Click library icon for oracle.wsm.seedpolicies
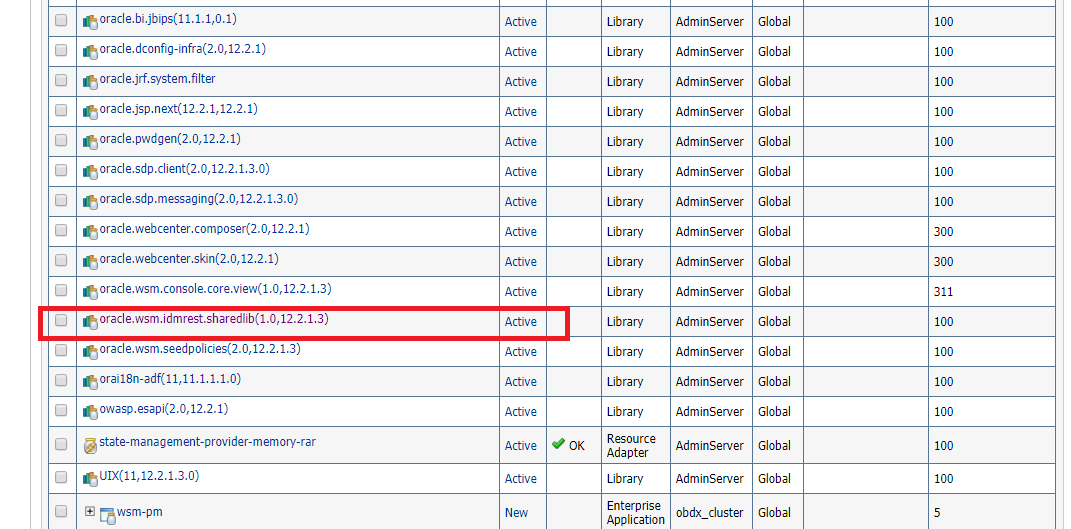 click(x=90, y=352)
